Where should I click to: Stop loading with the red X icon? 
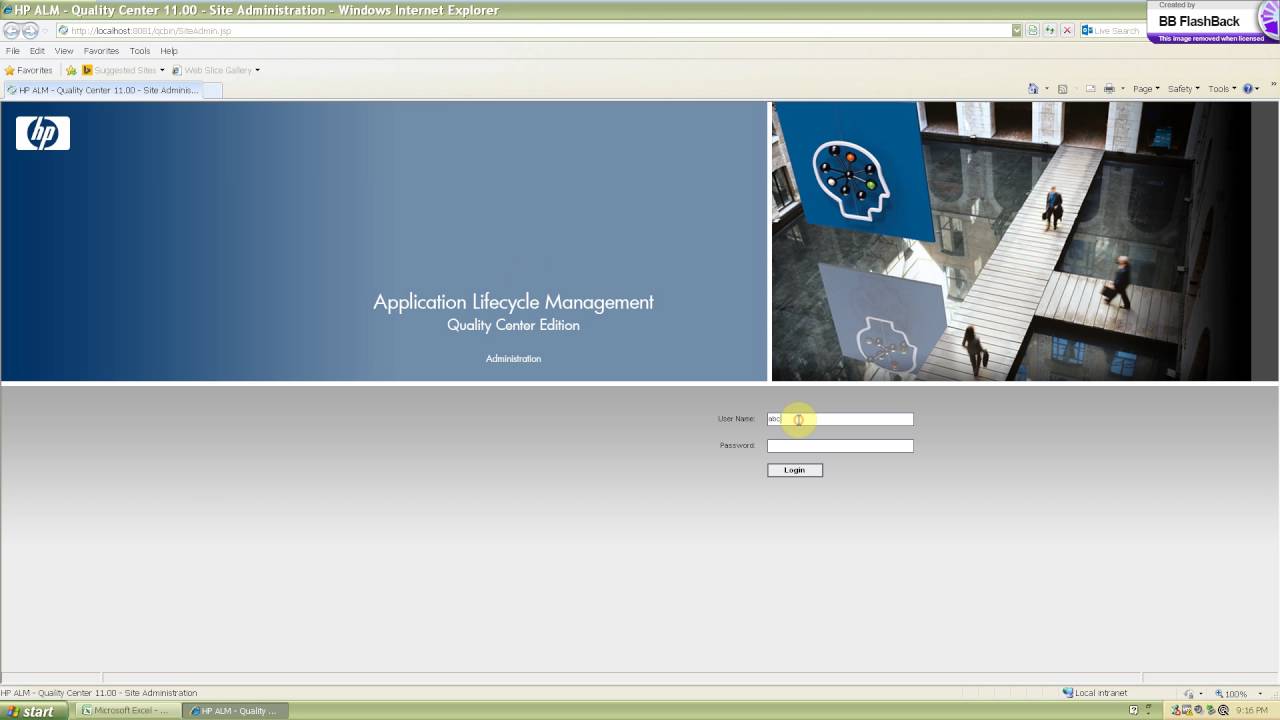(x=1067, y=31)
